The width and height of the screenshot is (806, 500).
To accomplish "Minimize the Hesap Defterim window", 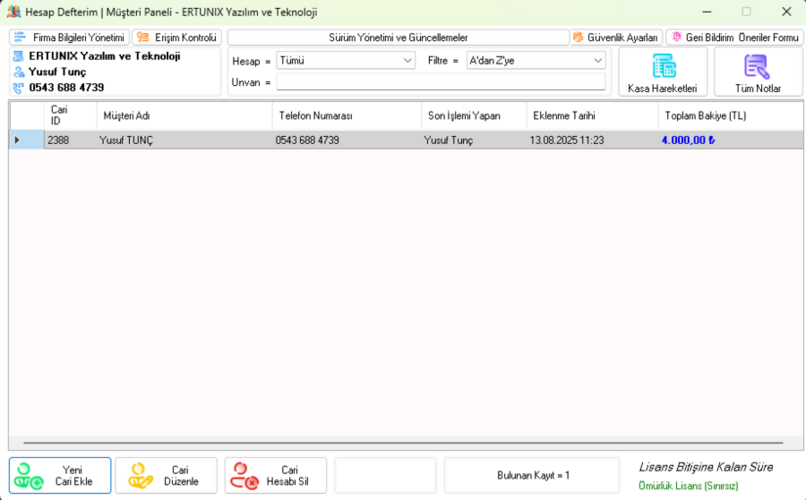I will point(707,12).
